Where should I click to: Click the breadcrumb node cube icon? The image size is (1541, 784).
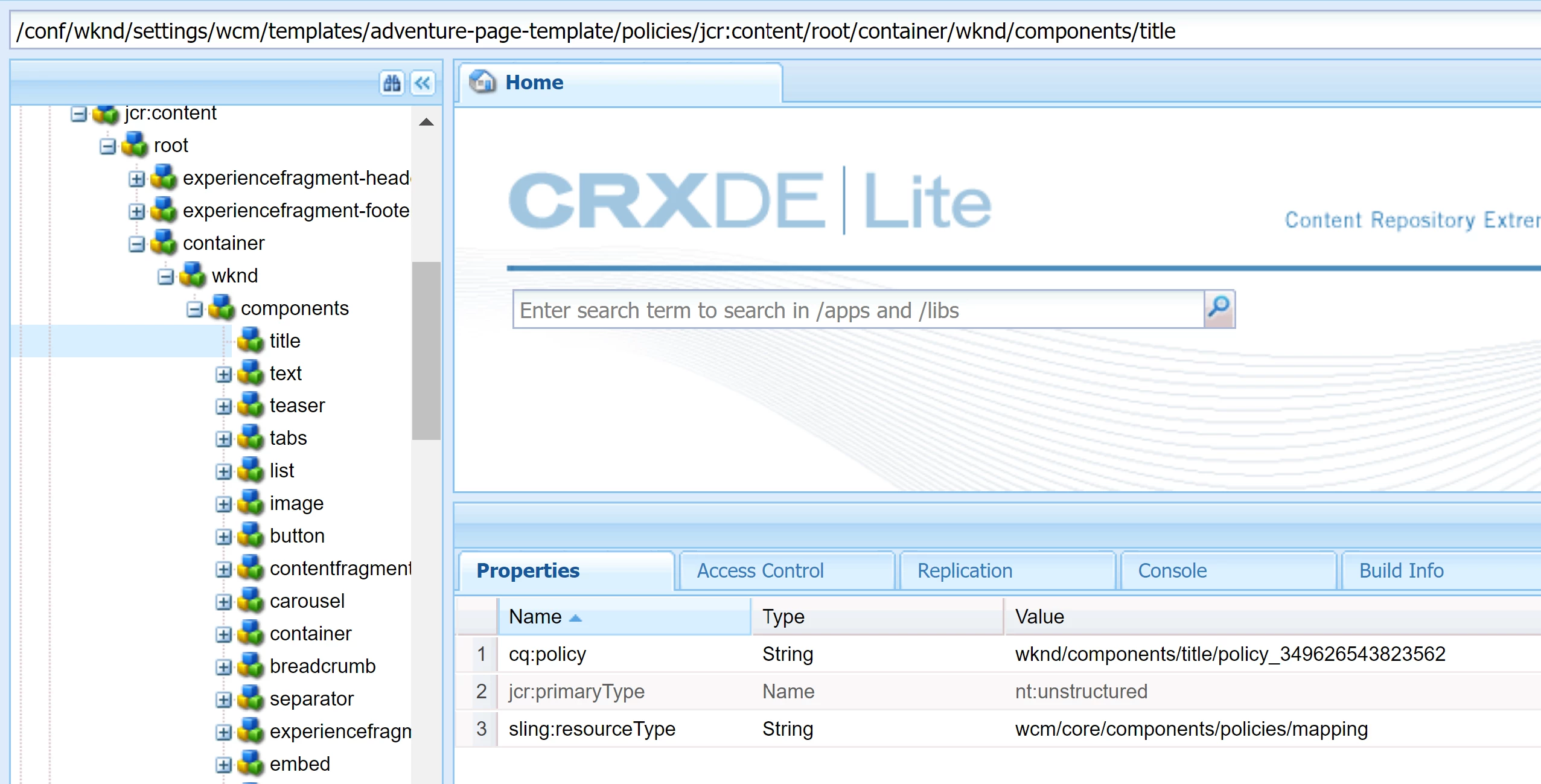coord(250,666)
